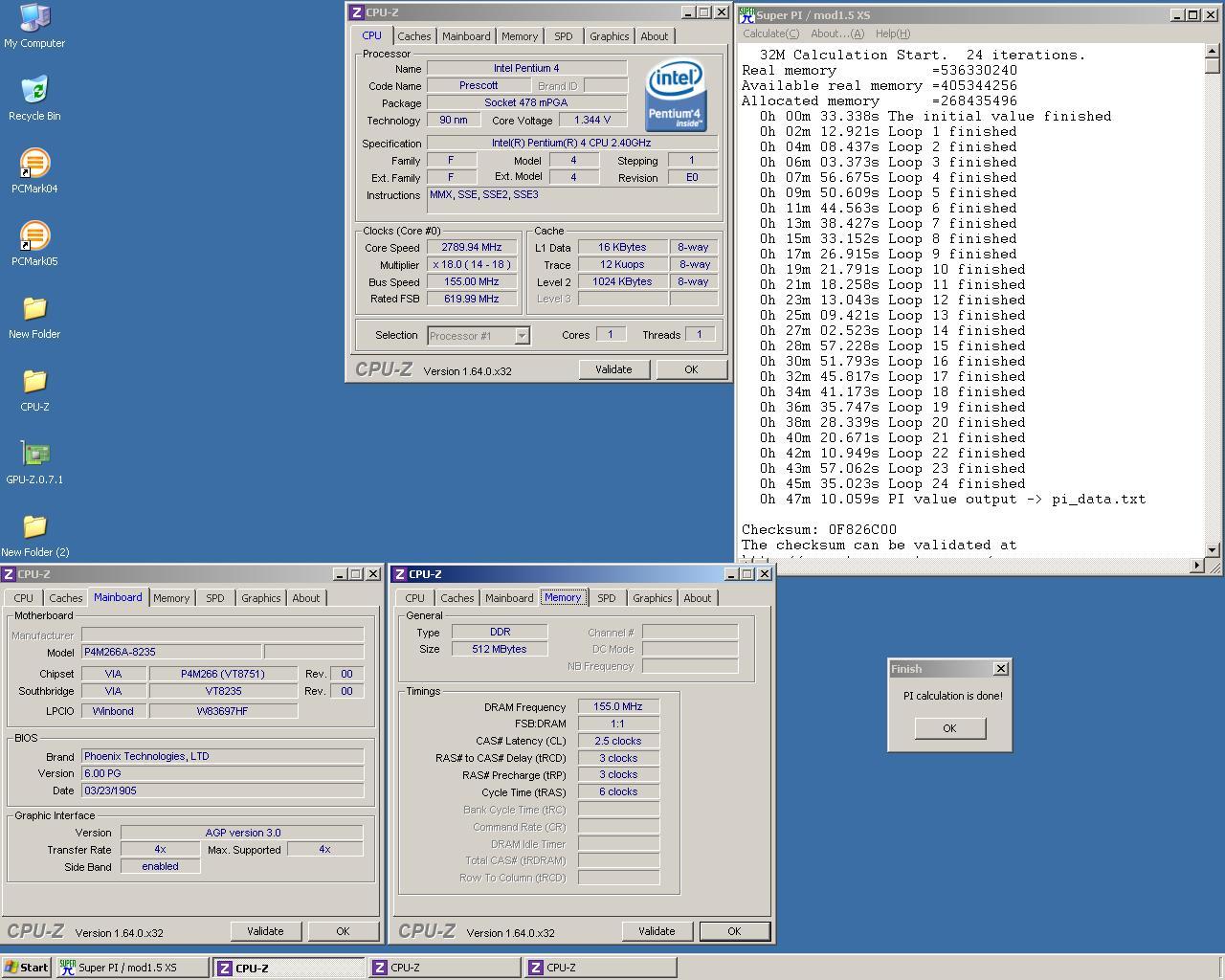This screenshot has width=1225, height=980.
Task: Open Memory tab in Mainboard CPU-Z window
Action: tap(171, 598)
